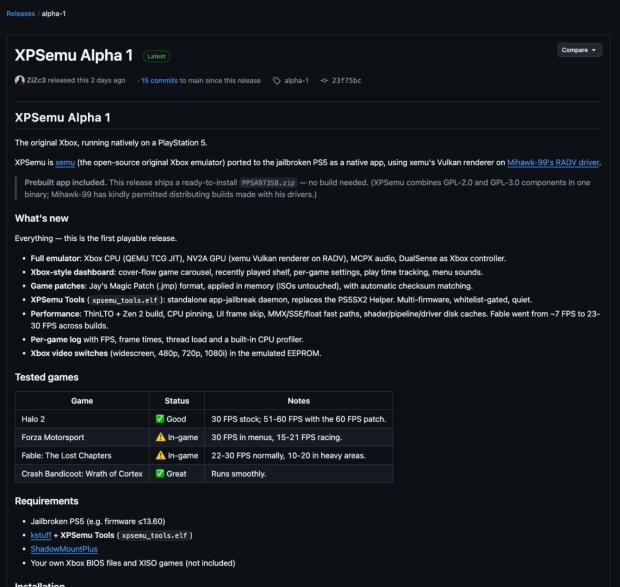The width and height of the screenshot is (620, 587).
Task: Click the Latest release badge
Action: pyautogui.click(x=156, y=57)
